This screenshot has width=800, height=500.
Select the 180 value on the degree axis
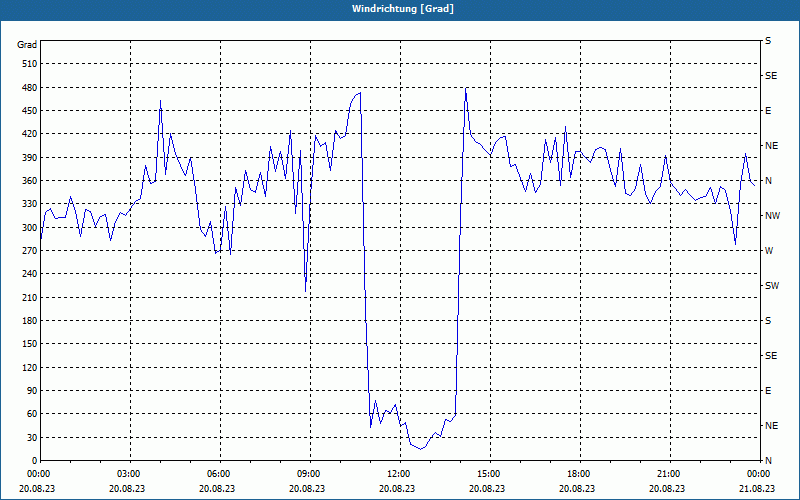pos(30,320)
